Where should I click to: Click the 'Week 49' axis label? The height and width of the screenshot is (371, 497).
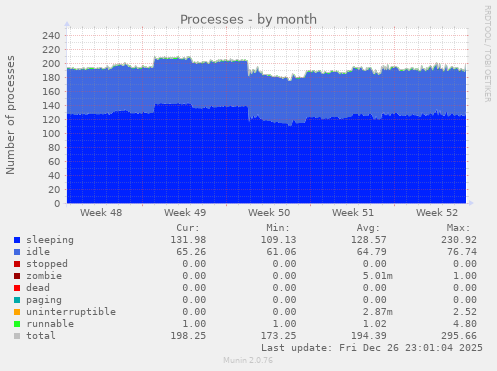[185, 213]
